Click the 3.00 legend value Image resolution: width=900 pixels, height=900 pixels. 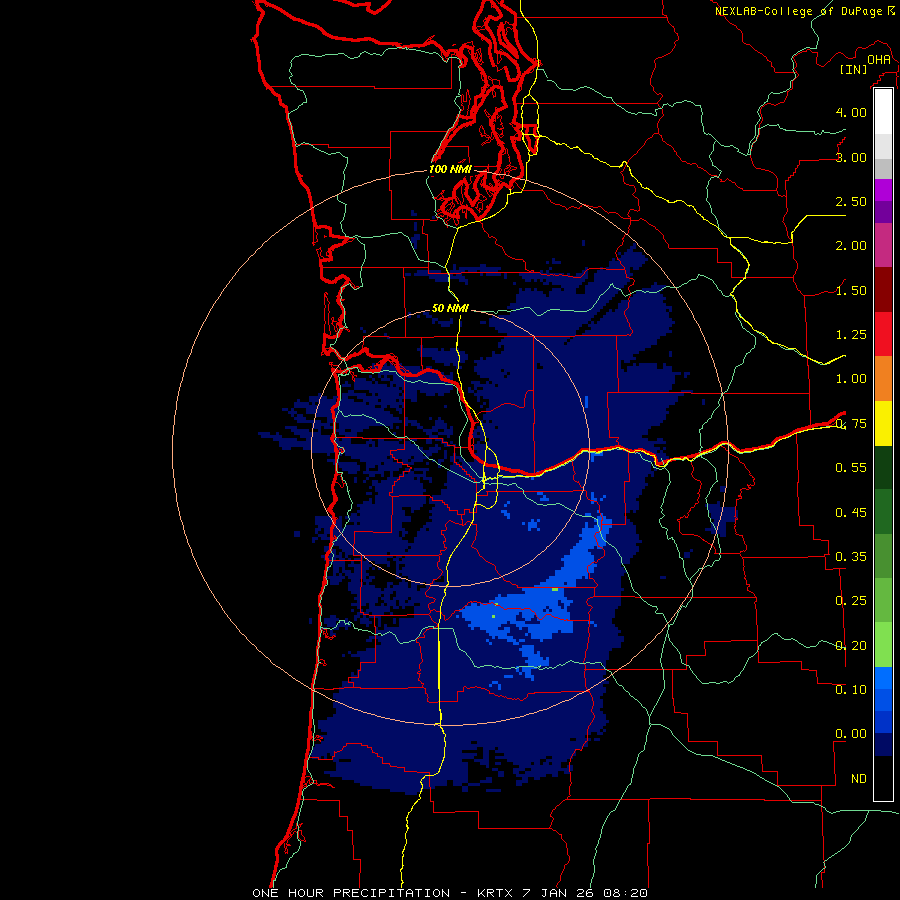point(851,157)
